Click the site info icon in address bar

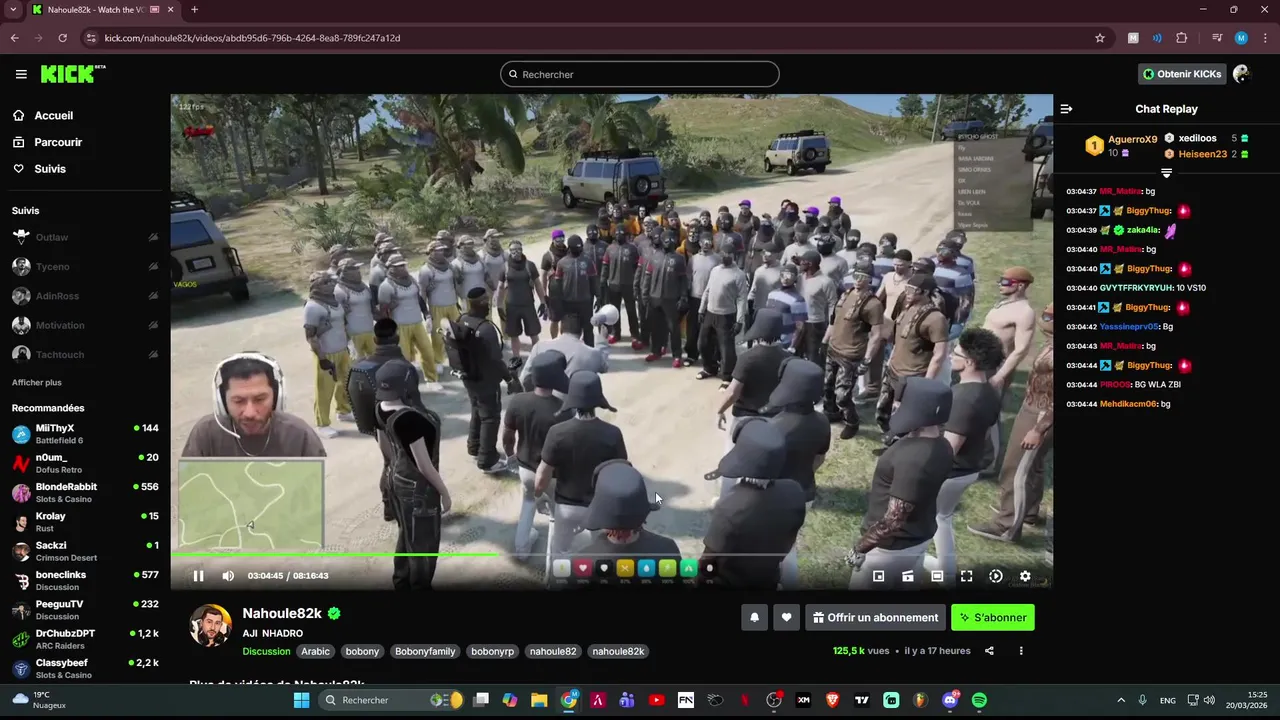pyautogui.click(x=91, y=38)
